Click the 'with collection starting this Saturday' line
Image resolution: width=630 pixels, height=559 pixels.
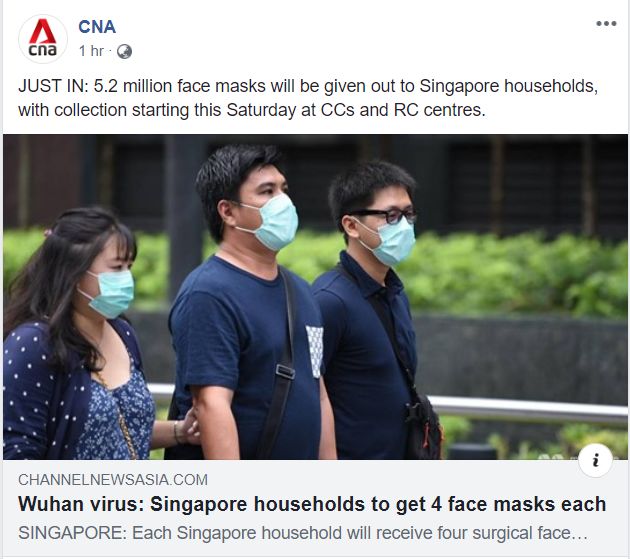point(252,110)
